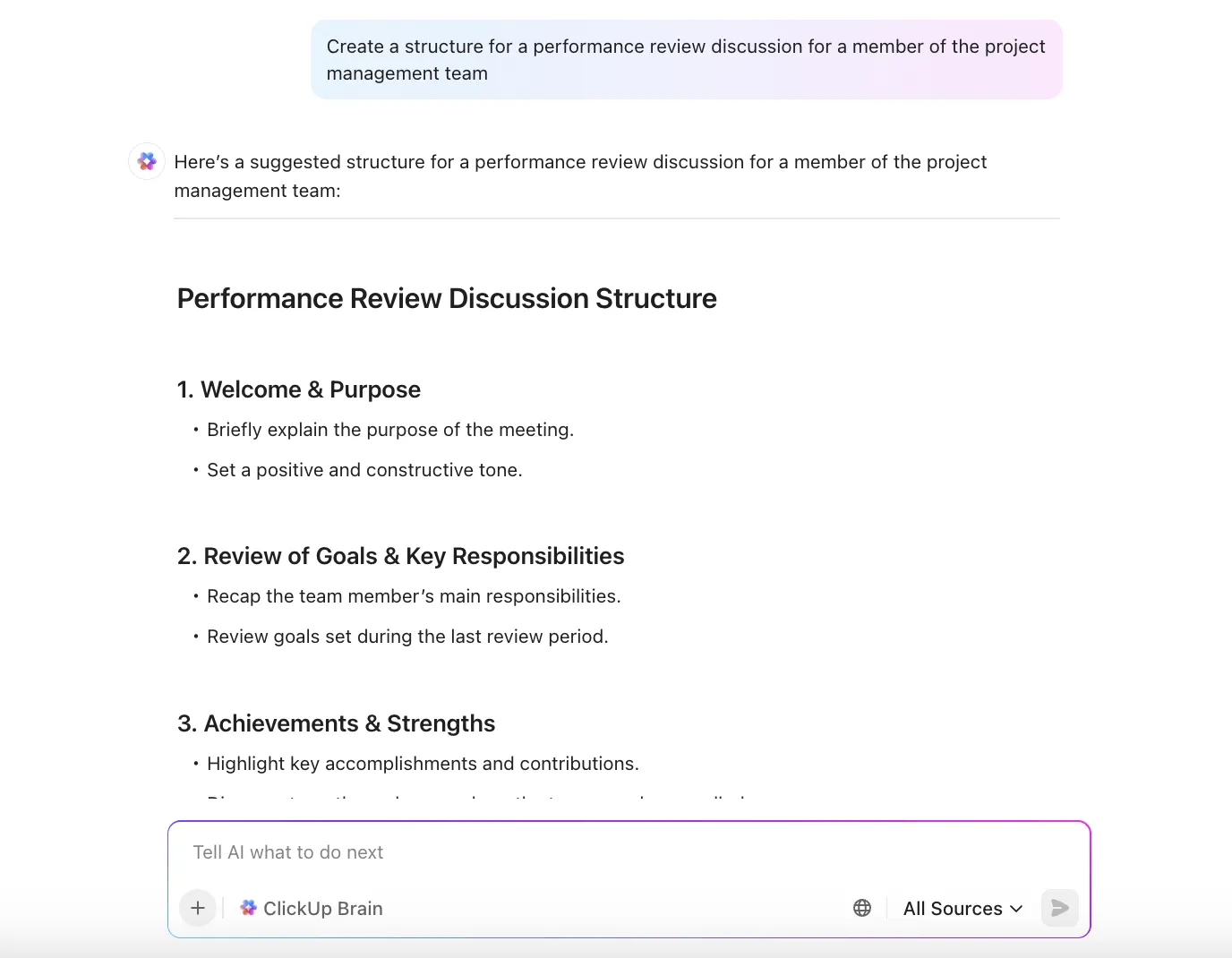1232x958 pixels.
Task: Click the plus attach button in prompt bar
Action: coord(198,908)
